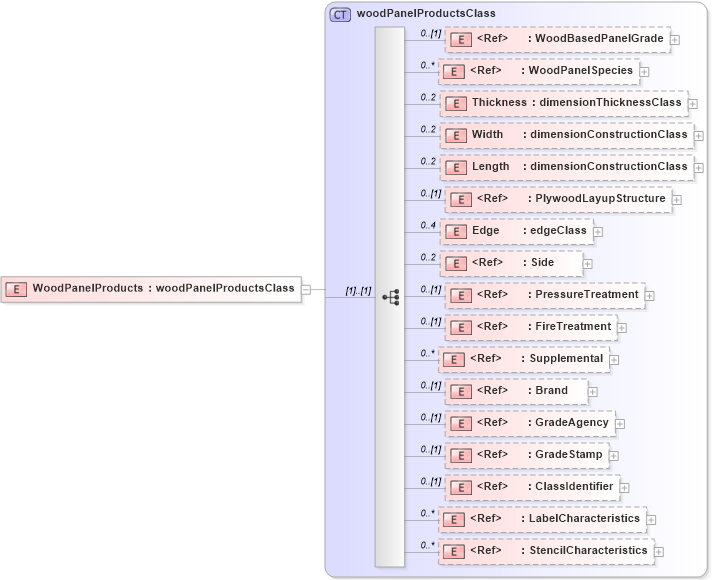Click the Thickness element E icon
The height and width of the screenshot is (580, 712).
tap(456, 104)
